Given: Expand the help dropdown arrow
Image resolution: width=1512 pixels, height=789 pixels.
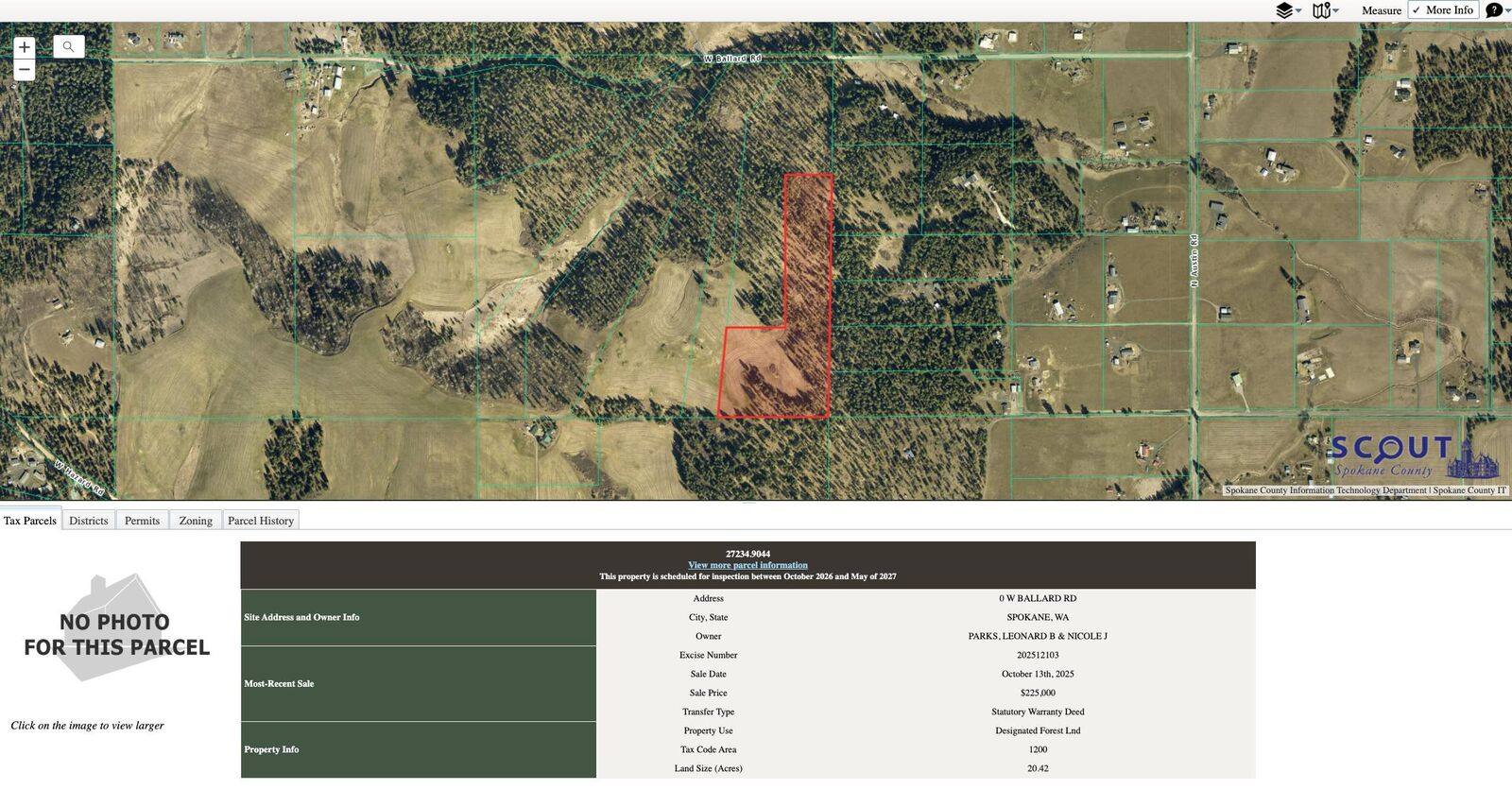Looking at the screenshot, I should point(1507,10).
